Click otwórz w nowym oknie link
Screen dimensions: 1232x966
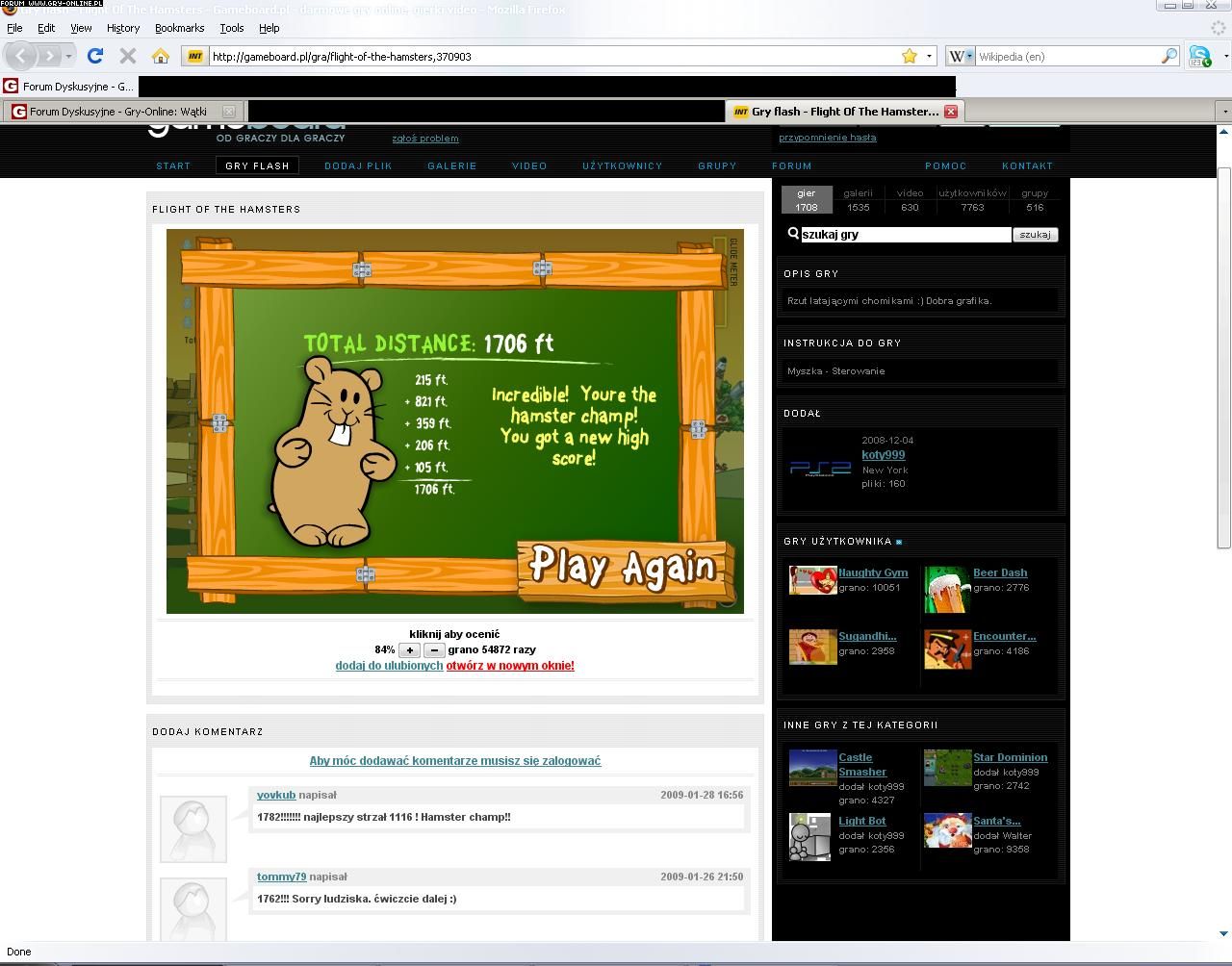click(x=510, y=666)
